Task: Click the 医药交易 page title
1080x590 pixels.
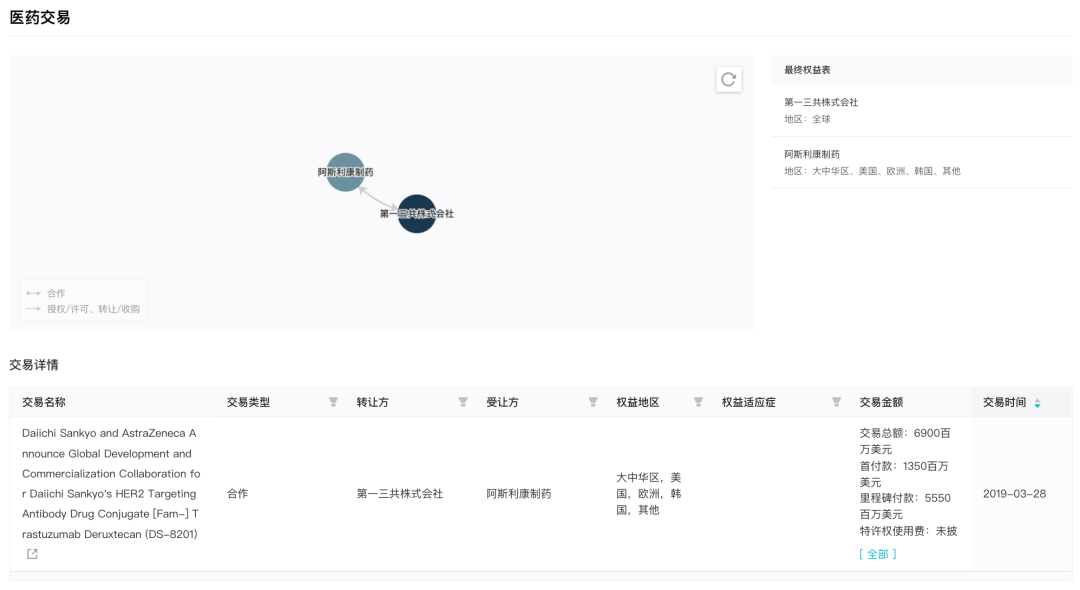Action: click(x=39, y=17)
